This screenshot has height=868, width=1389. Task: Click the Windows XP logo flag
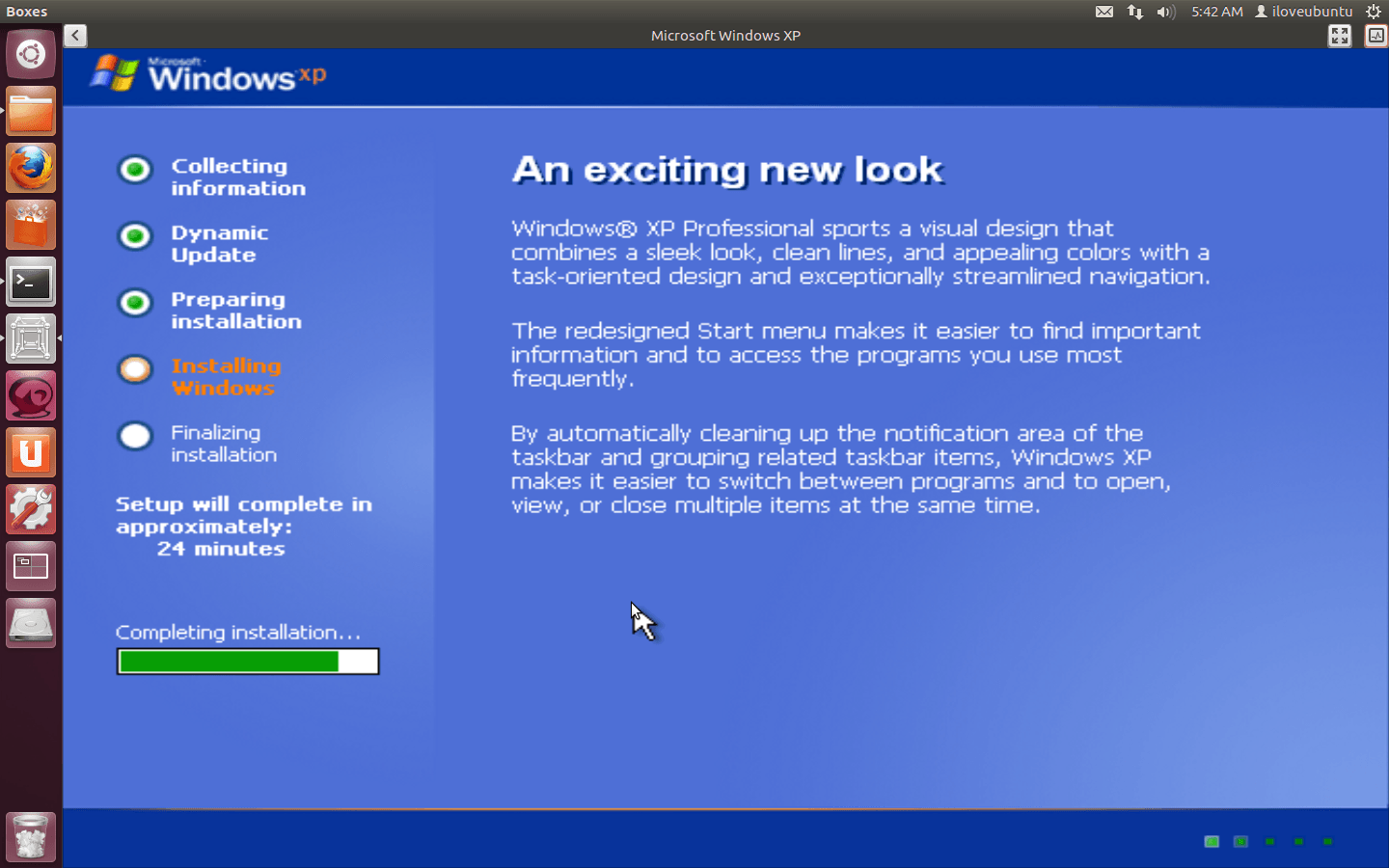(x=115, y=73)
